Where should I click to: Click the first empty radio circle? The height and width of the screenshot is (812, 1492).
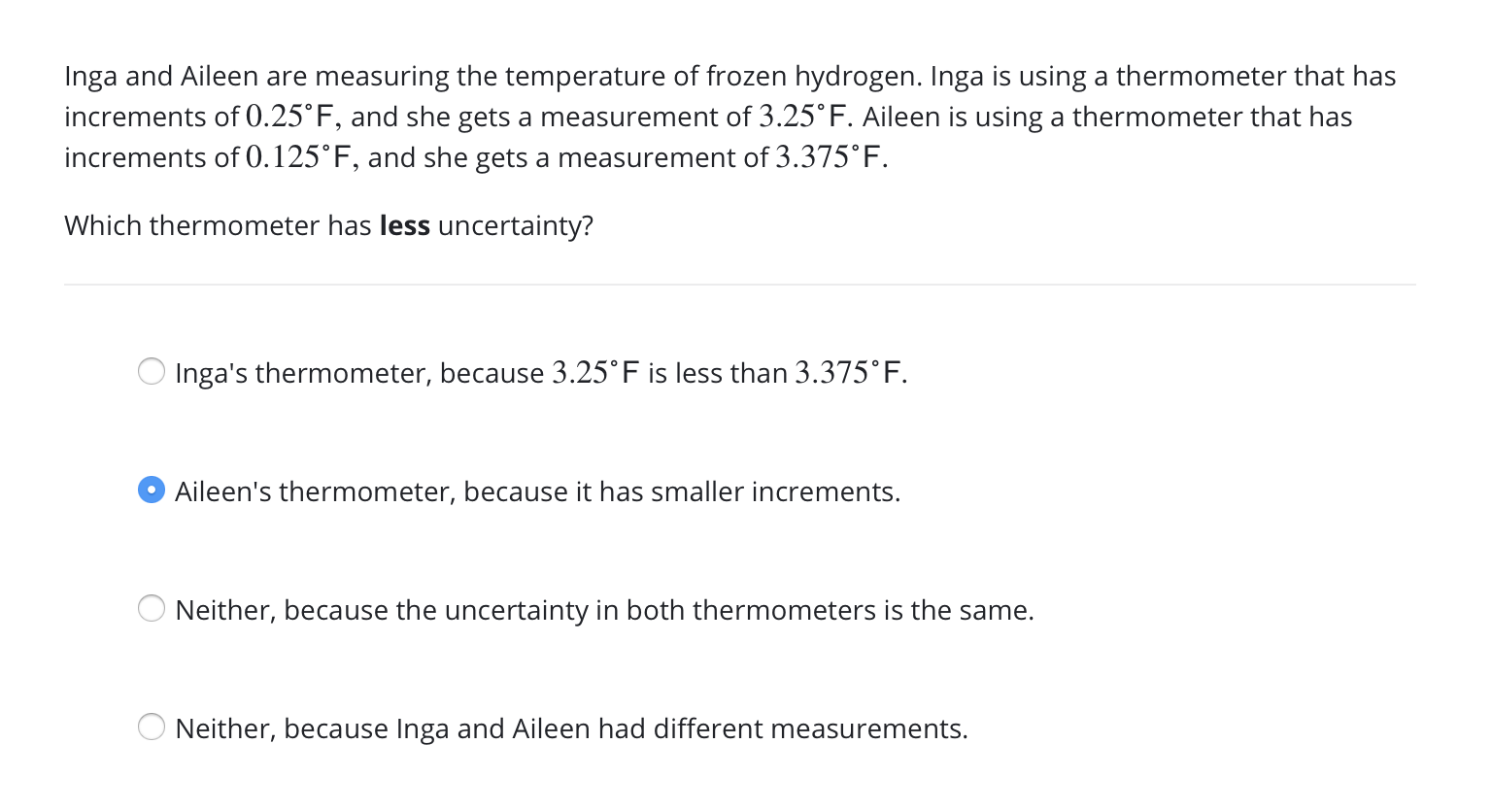tap(152, 371)
